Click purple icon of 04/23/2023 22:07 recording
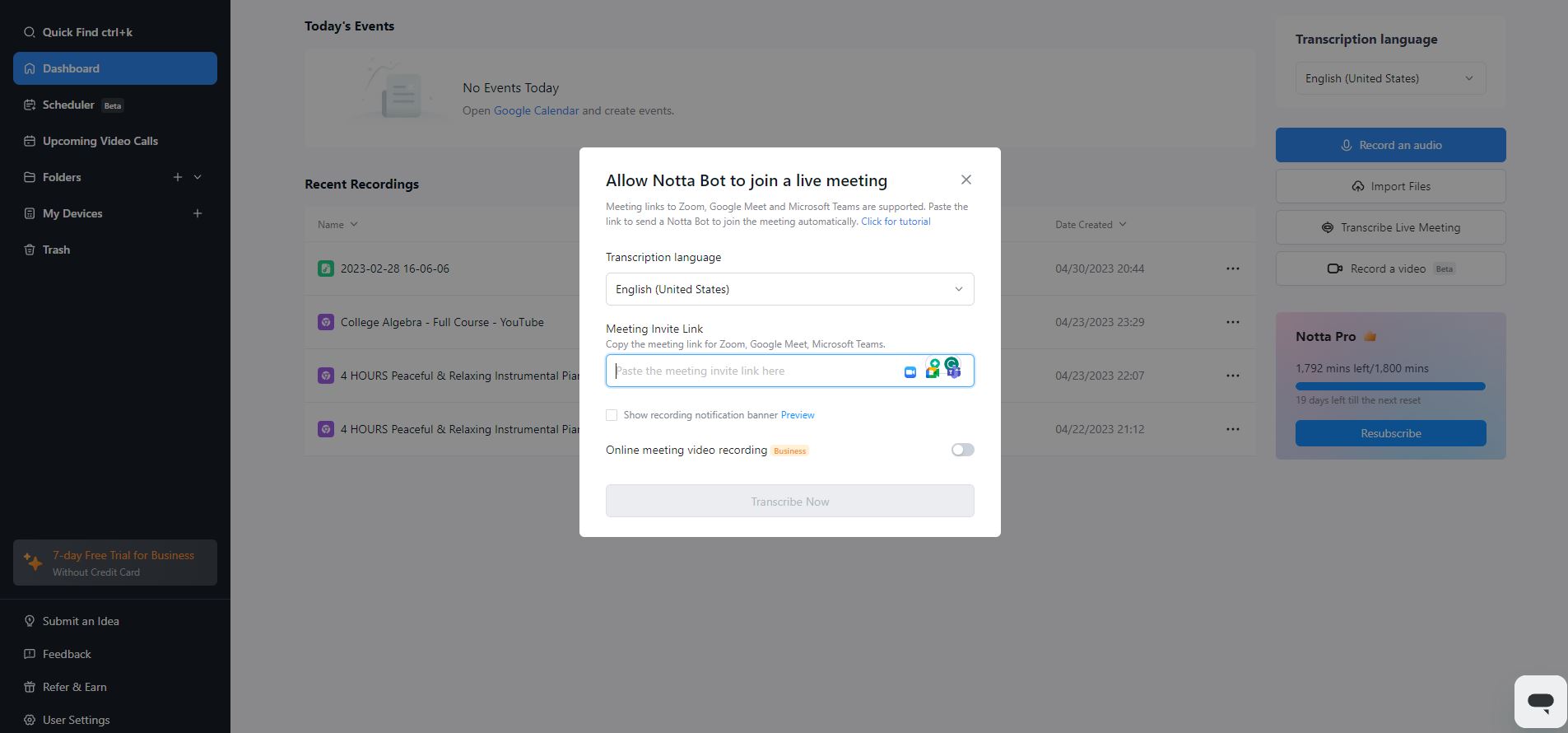1568x733 pixels. click(x=326, y=376)
